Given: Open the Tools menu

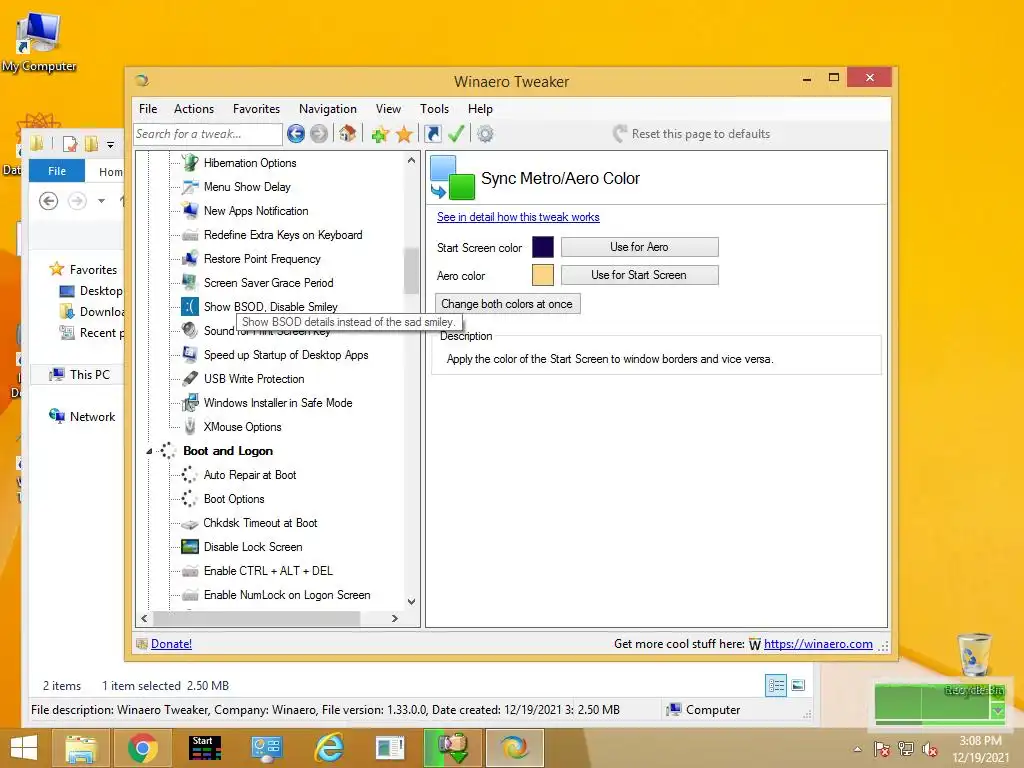Looking at the screenshot, I should click(x=434, y=108).
